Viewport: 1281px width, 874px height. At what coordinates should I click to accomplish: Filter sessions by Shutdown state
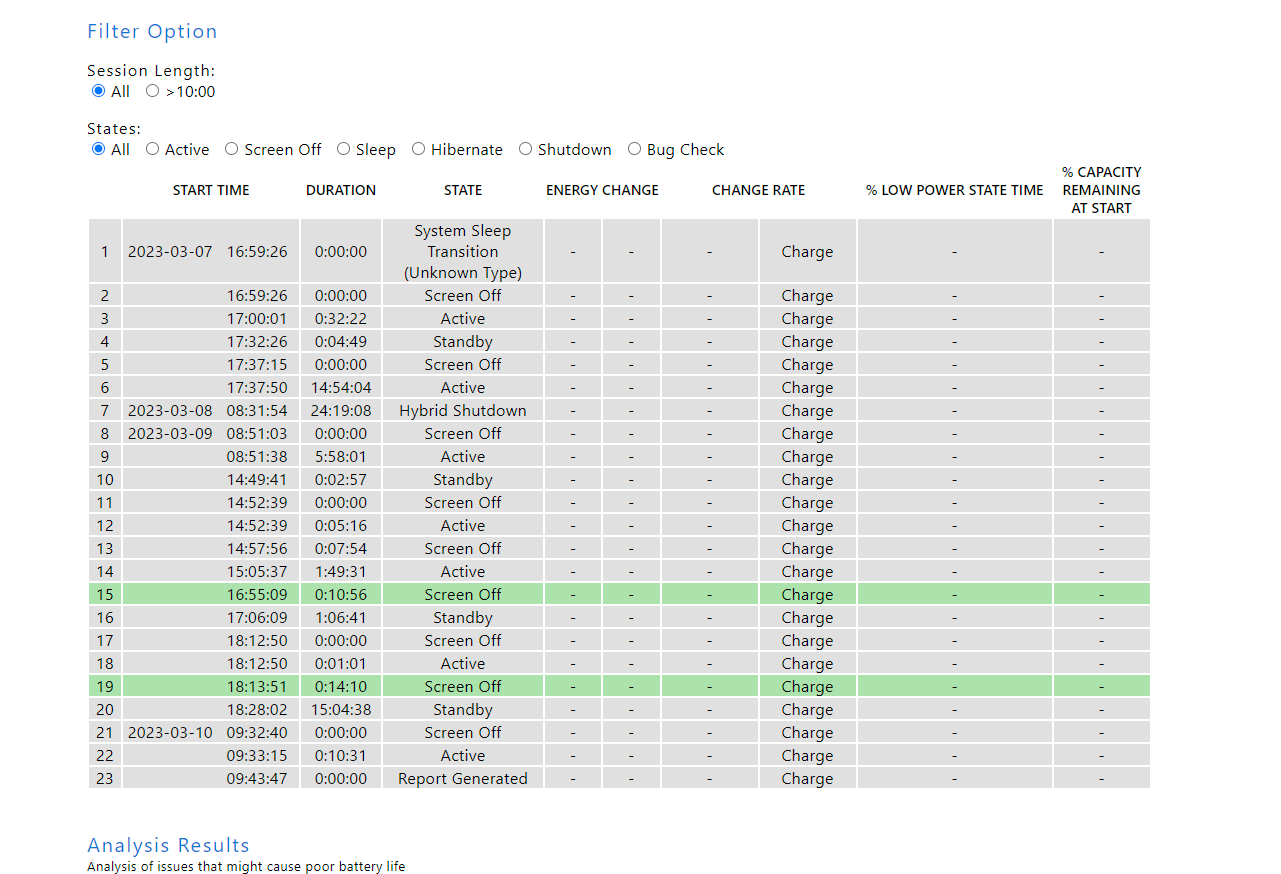[525, 148]
